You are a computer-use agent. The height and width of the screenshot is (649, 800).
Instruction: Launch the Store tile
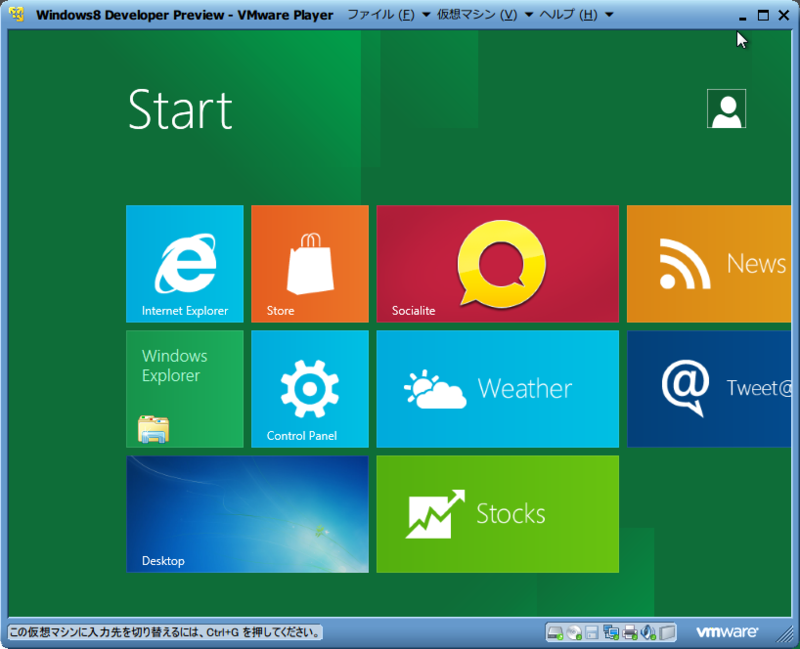tap(310, 264)
